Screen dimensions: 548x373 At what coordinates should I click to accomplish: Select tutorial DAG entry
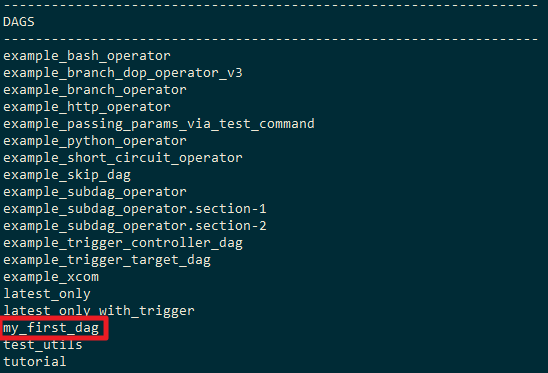coord(35,362)
